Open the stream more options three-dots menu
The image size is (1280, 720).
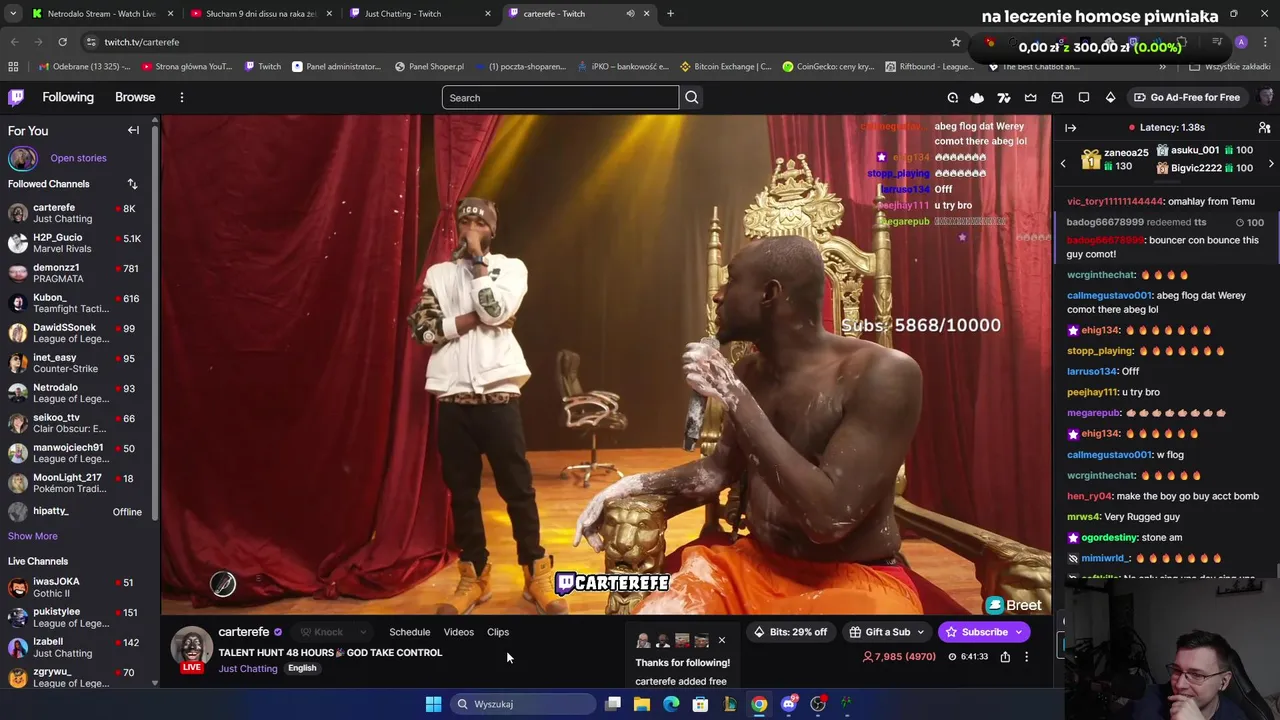click(1026, 657)
